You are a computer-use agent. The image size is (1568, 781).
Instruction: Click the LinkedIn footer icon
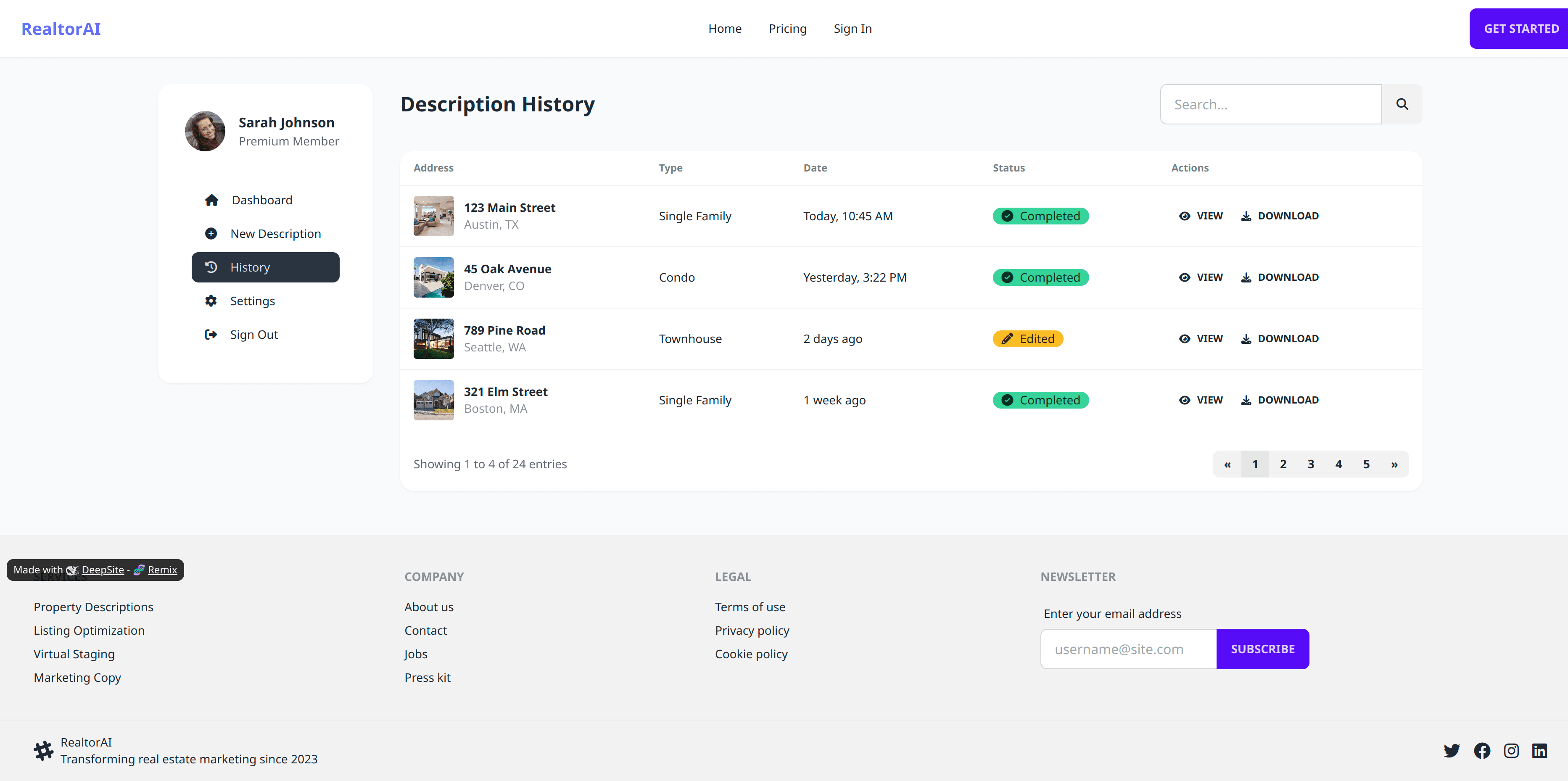pyautogui.click(x=1540, y=751)
